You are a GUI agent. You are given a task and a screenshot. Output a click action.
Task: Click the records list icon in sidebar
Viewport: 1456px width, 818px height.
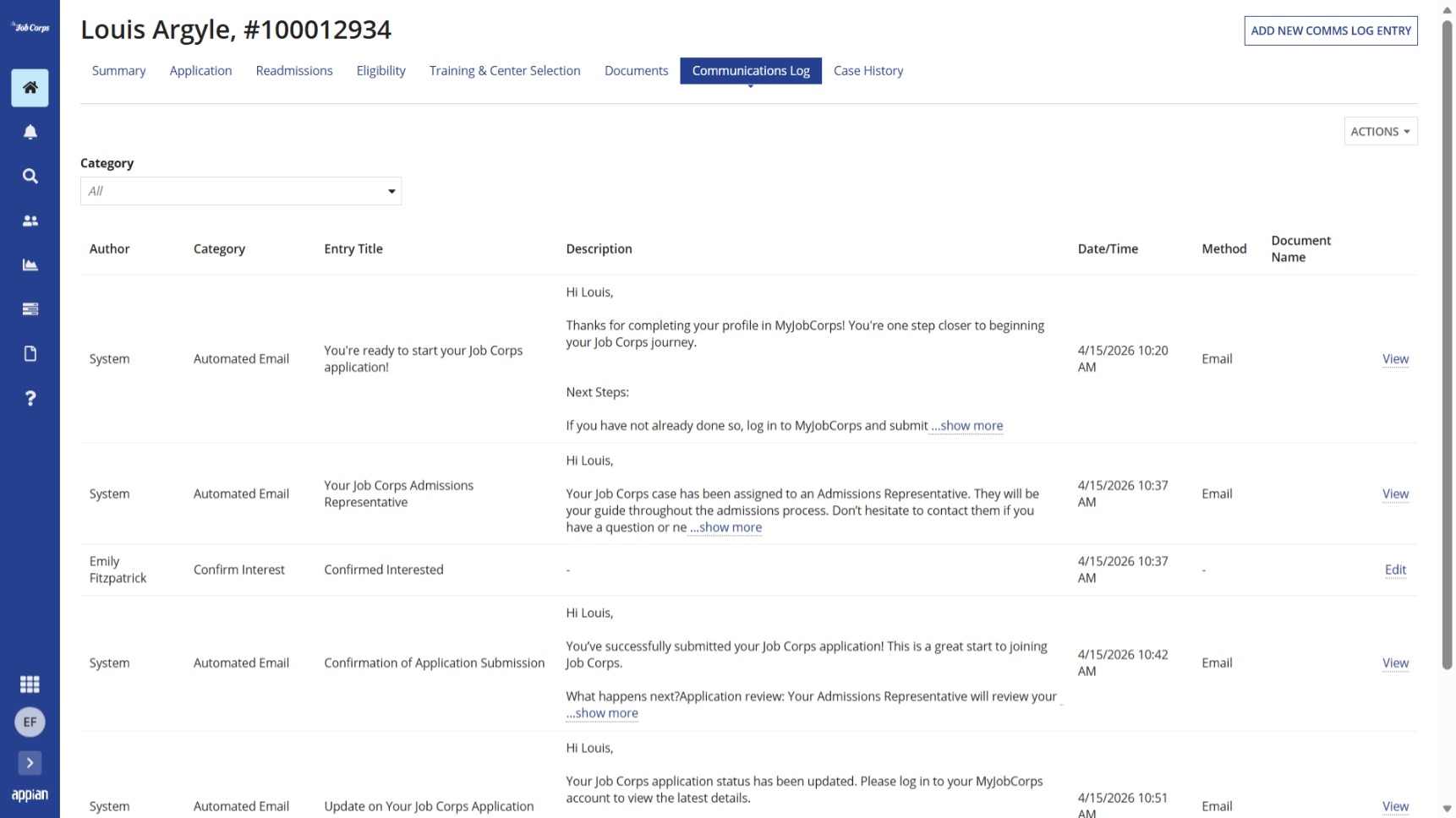[x=30, y=309]
